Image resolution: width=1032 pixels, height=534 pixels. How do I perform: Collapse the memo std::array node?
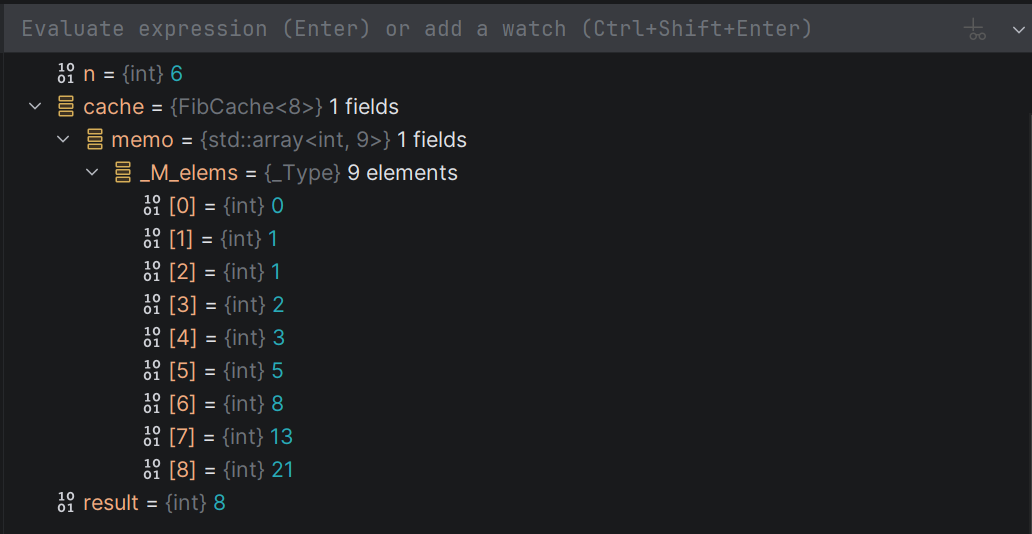tap(63, 140)
